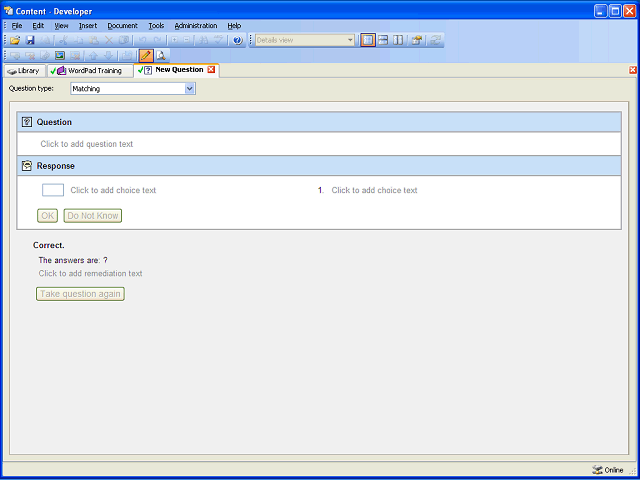Click the red close-pane X at the tab bar's right end
Screen dimensions: 640x480
[633, 70]
